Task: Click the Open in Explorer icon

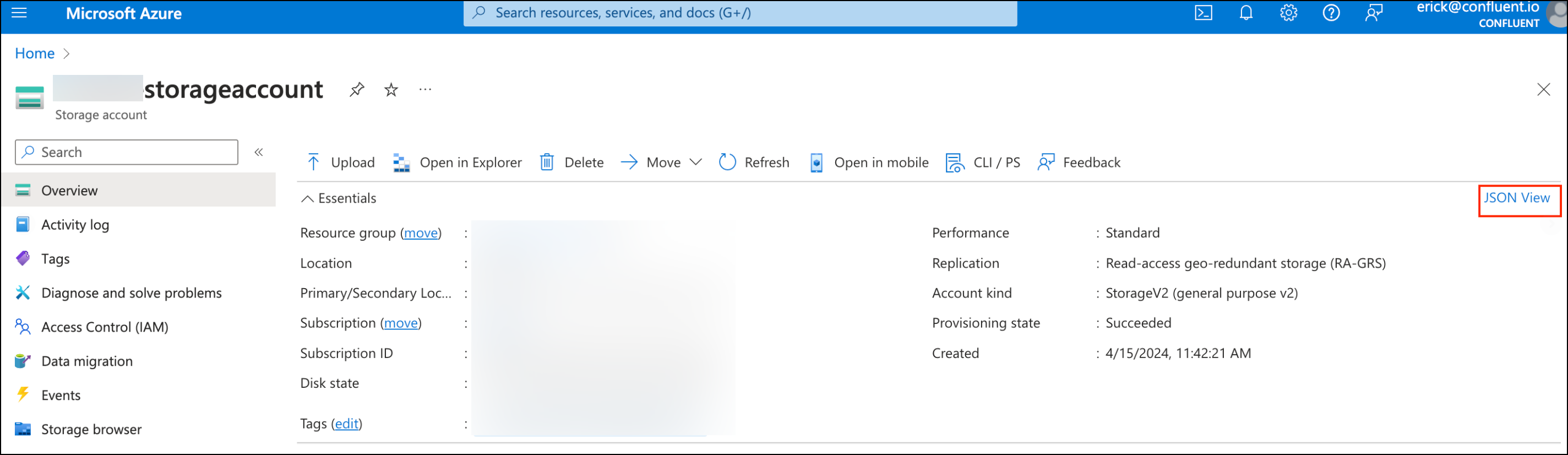Action: coord(401,162)
